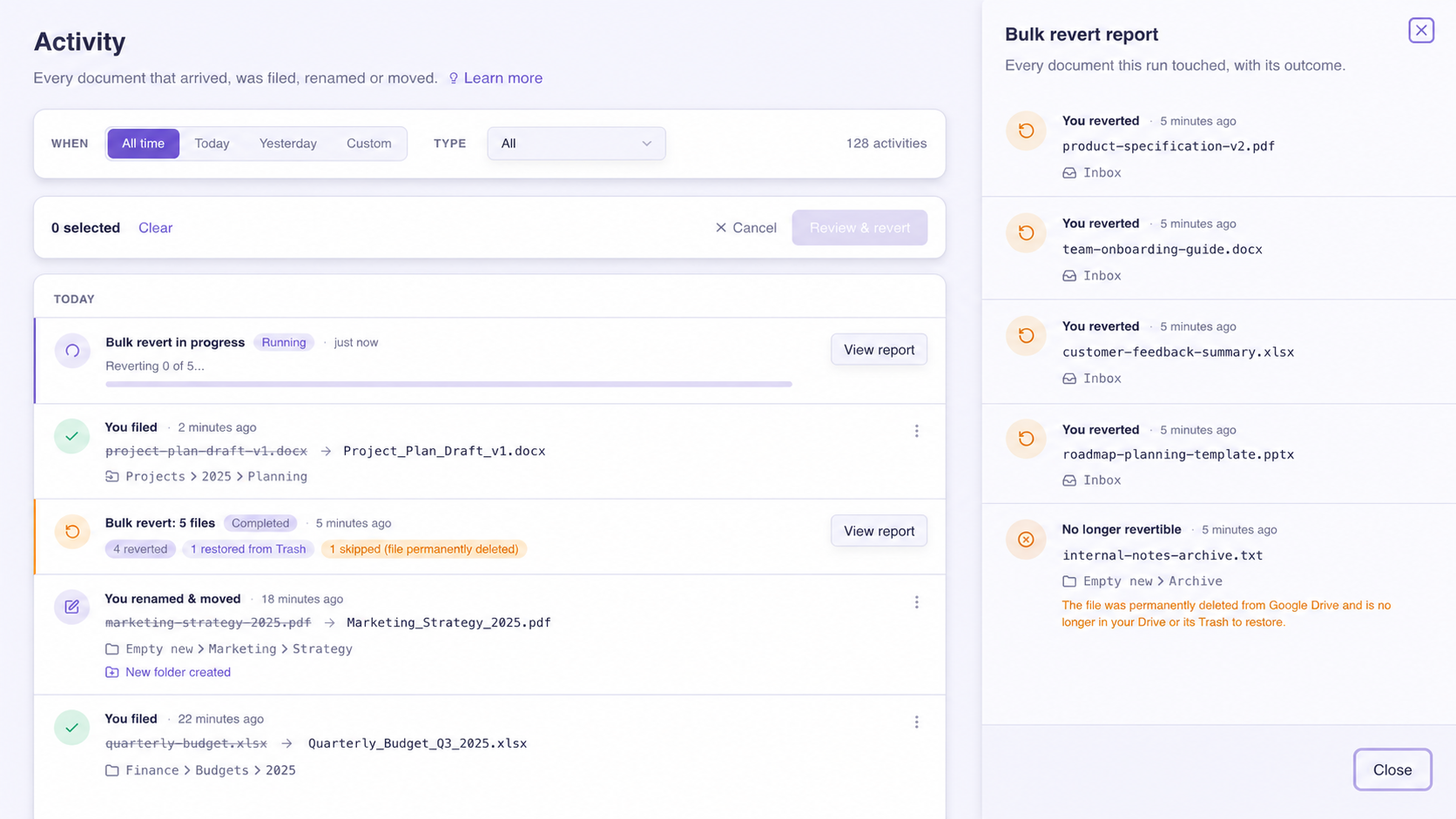1456x819 pixels.
Task: Click the revert icon for product-specification-v2.pdf
Action: pos(1026,131)
